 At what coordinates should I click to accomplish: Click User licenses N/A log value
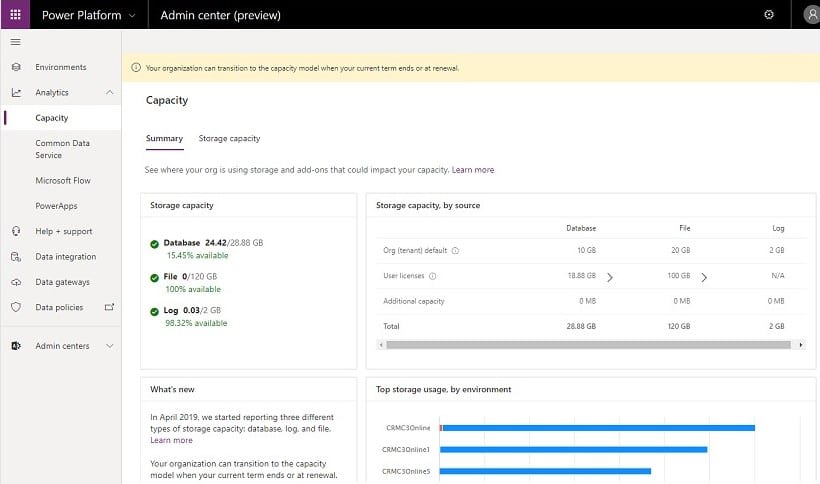coord(778,275)
